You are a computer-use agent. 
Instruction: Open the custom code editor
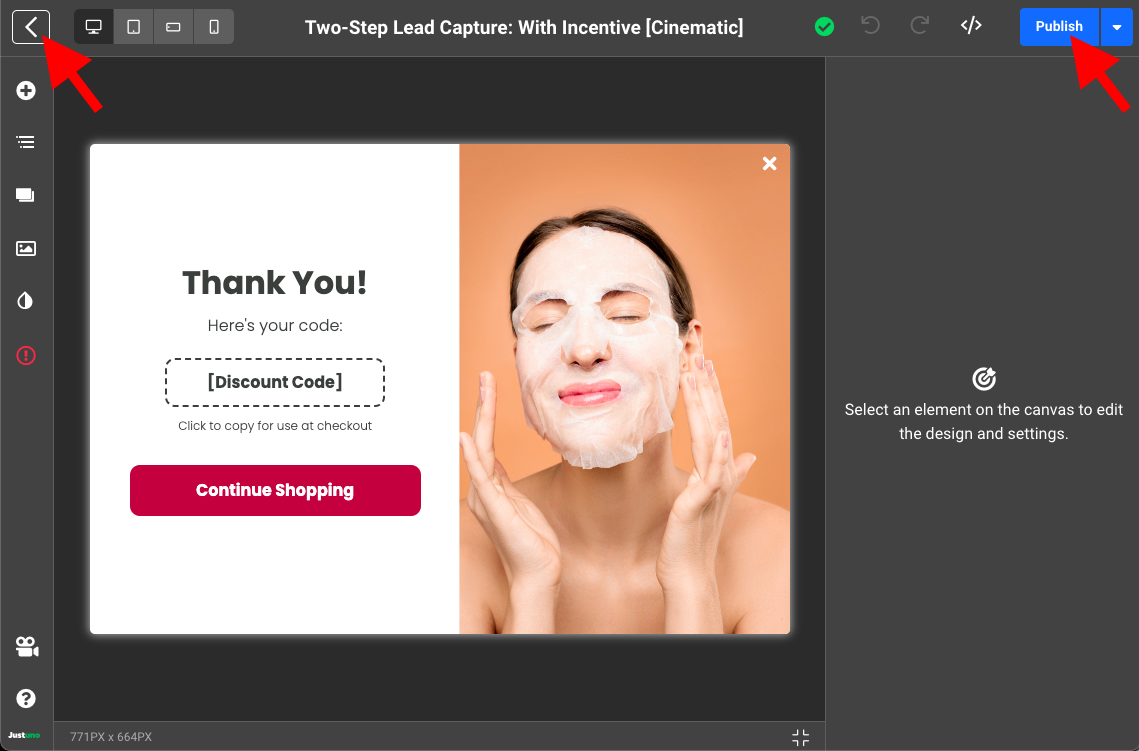pos(971,26)
